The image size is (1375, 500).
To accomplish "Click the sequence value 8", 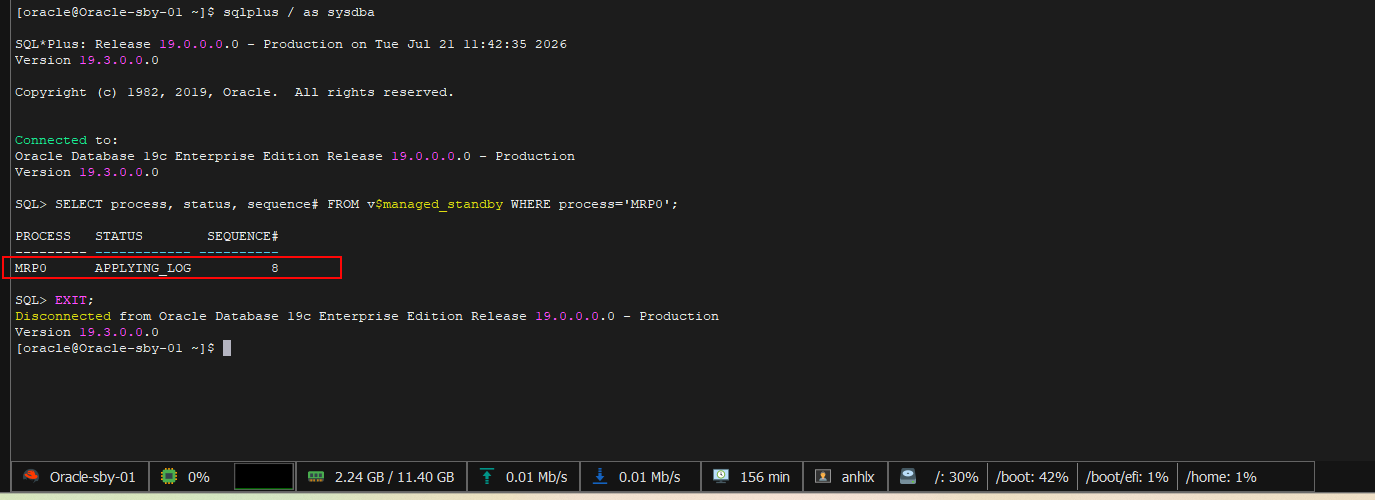I will point(275,268).
